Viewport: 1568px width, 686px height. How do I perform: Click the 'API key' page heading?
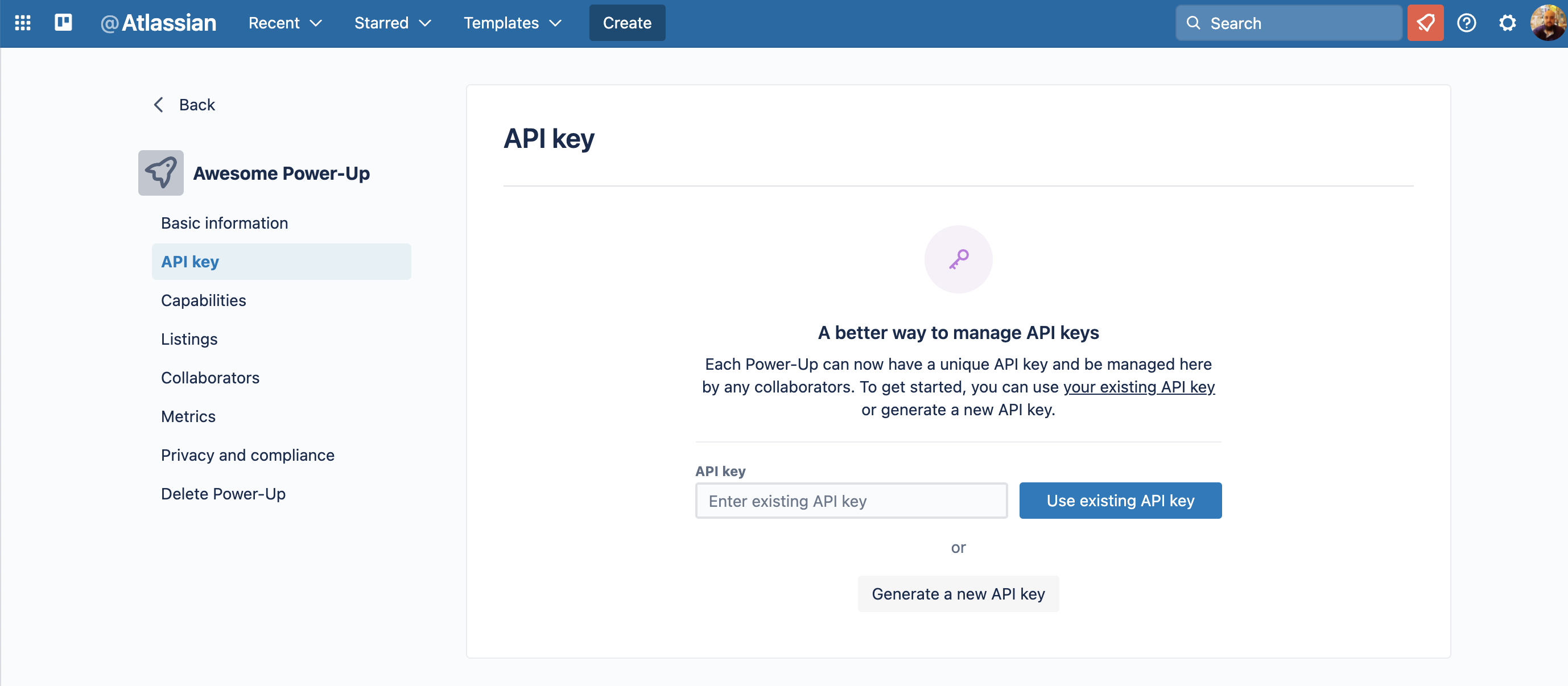click(549, 138)
